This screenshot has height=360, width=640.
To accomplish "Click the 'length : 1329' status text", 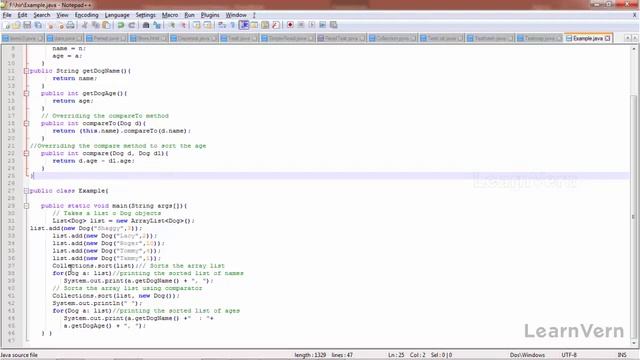I will (310, 355).
